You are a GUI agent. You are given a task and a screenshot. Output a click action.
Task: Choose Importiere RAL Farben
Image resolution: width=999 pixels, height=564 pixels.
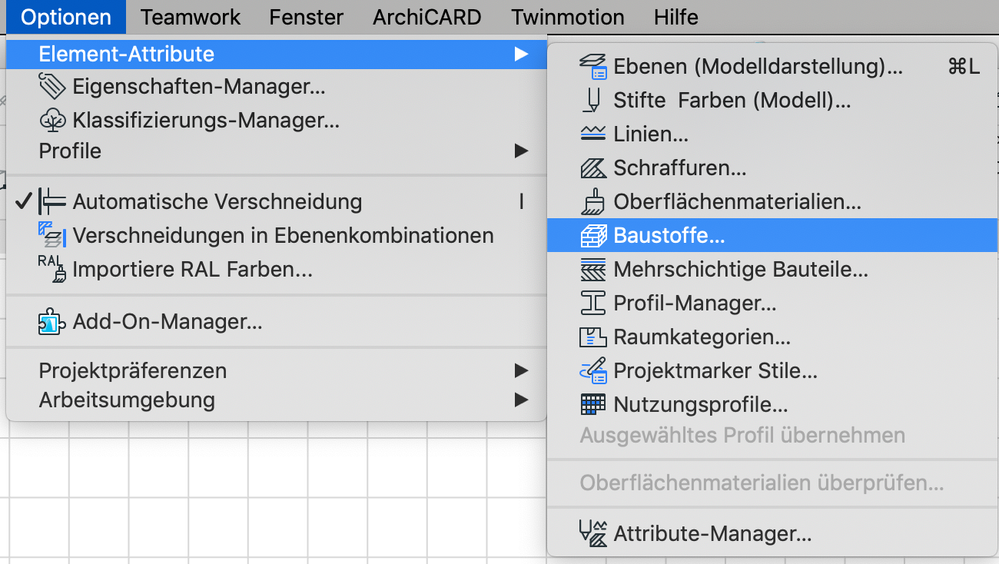pyautogui.click(x=192, y=270)
